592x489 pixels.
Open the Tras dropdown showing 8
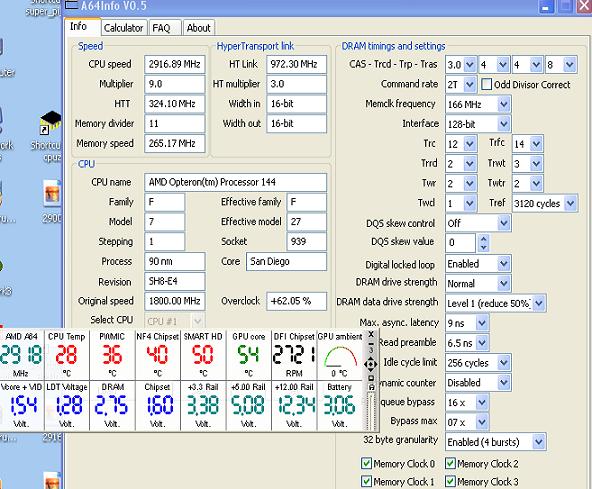pyautogui.click(x=570, y=65)
